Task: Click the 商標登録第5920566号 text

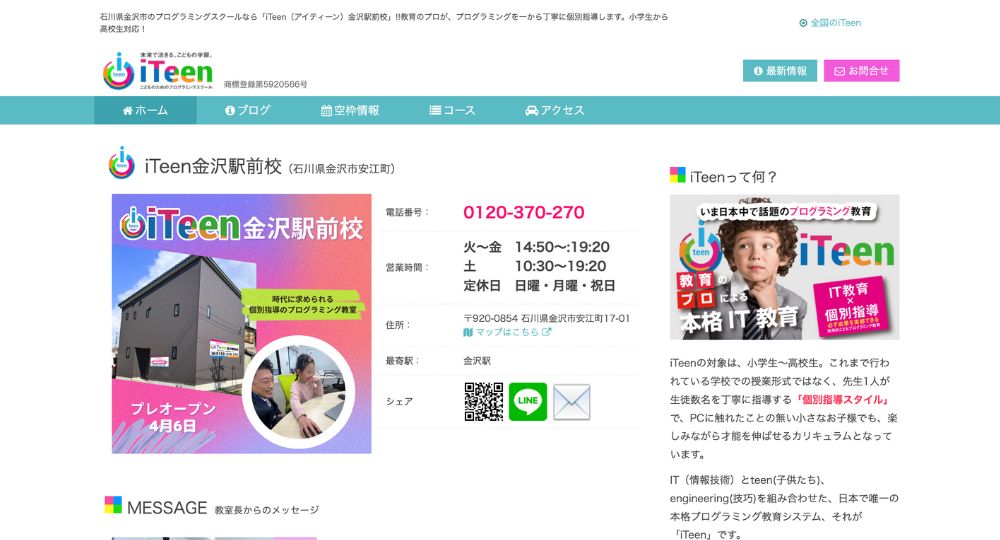Action: (x=266, y=84)
